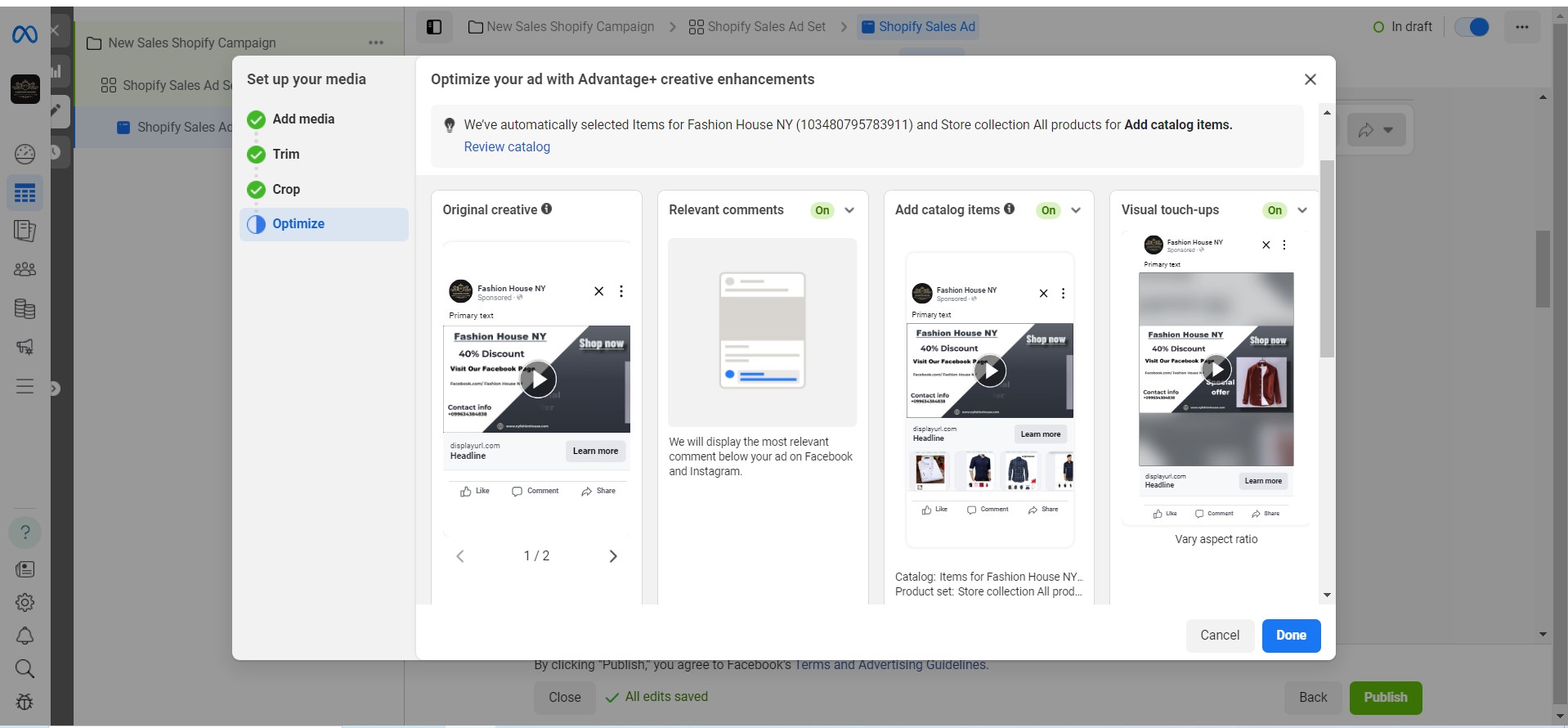Open Search magnifier icon in sidebar
Viewport: 1568px width, 728px height.
coord(25,668)
